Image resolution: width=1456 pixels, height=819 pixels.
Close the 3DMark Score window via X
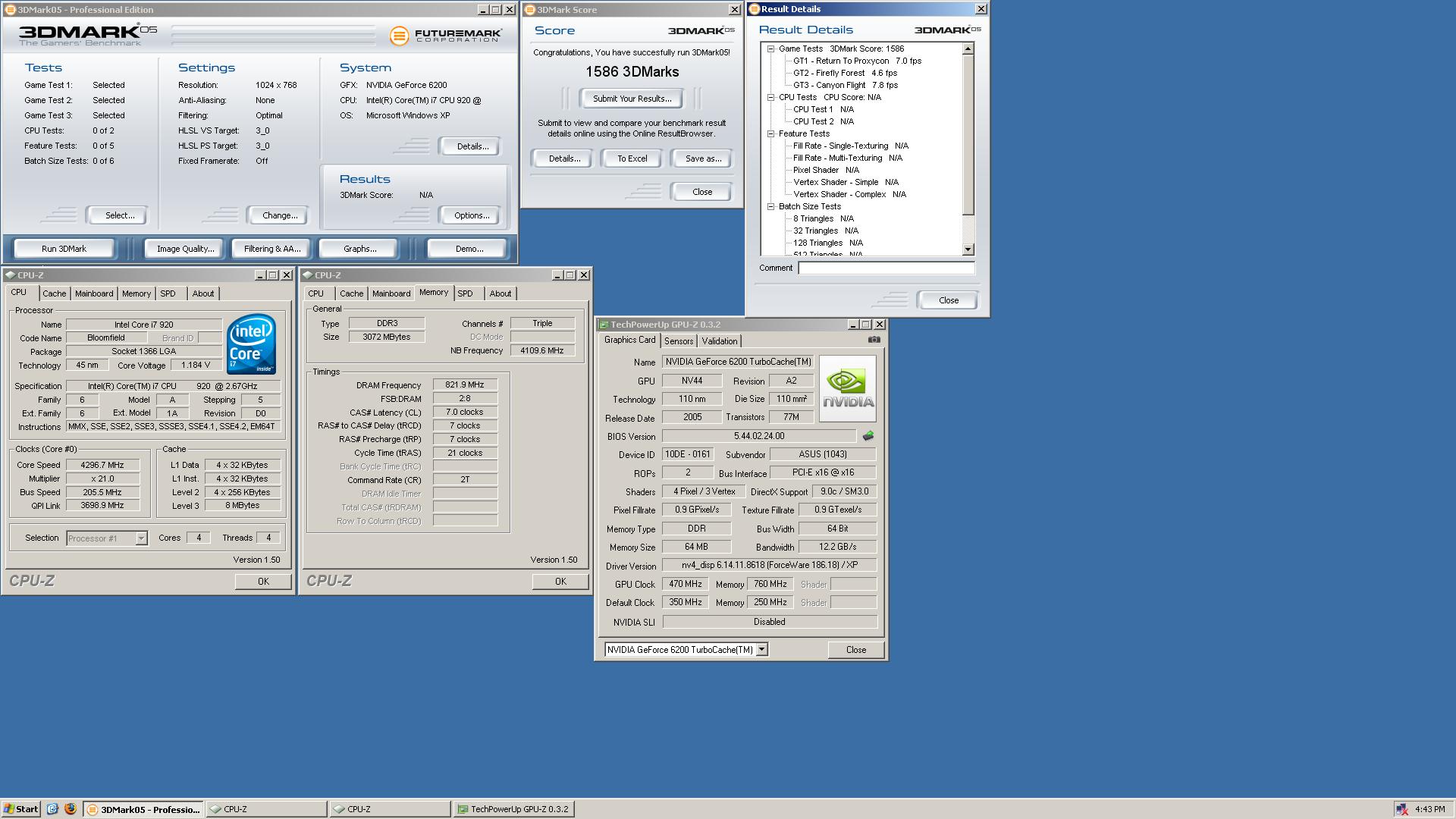[x=734, y=10]
